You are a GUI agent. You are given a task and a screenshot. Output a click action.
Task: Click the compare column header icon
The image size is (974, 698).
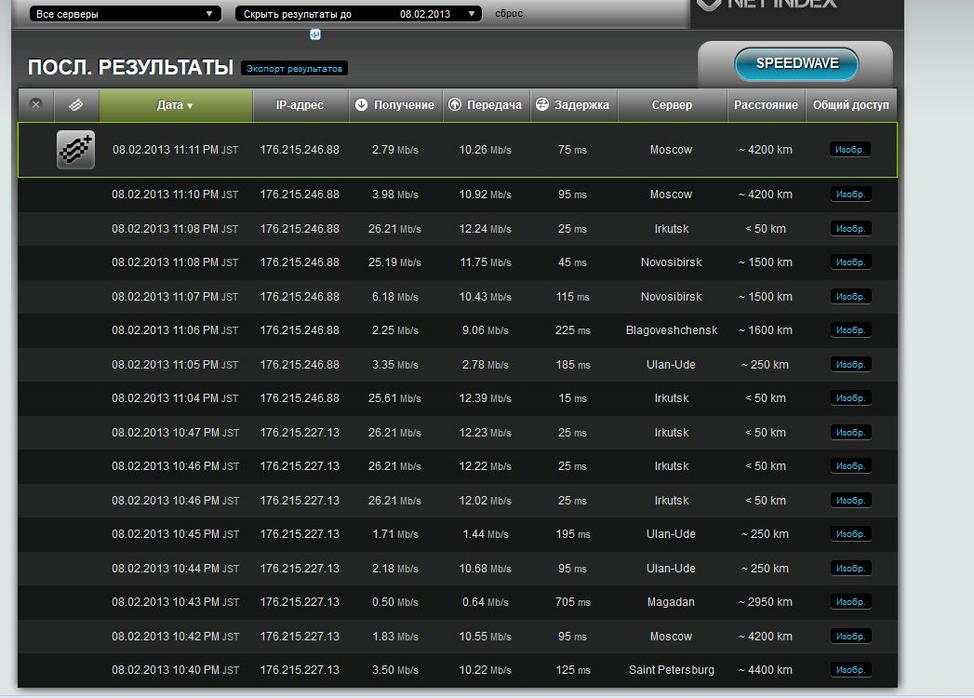(76, 105)
